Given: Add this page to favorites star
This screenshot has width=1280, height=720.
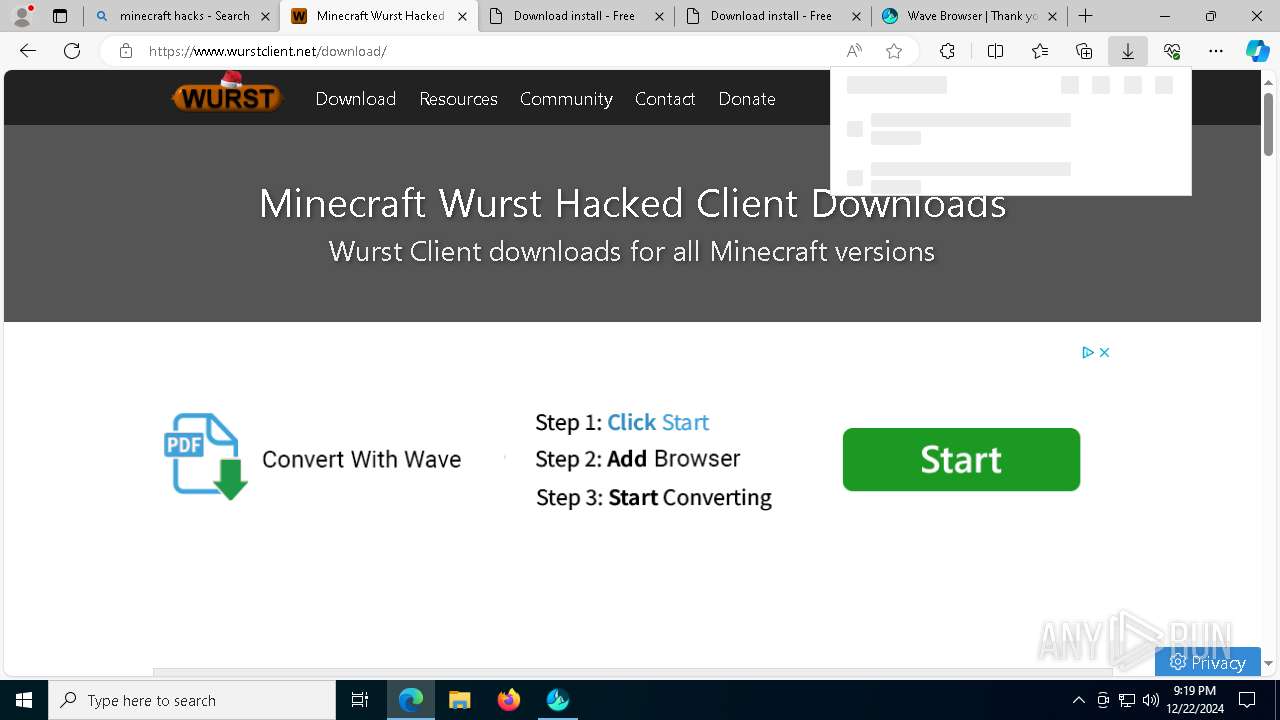Looking at the screenshot, I should 894,51.
